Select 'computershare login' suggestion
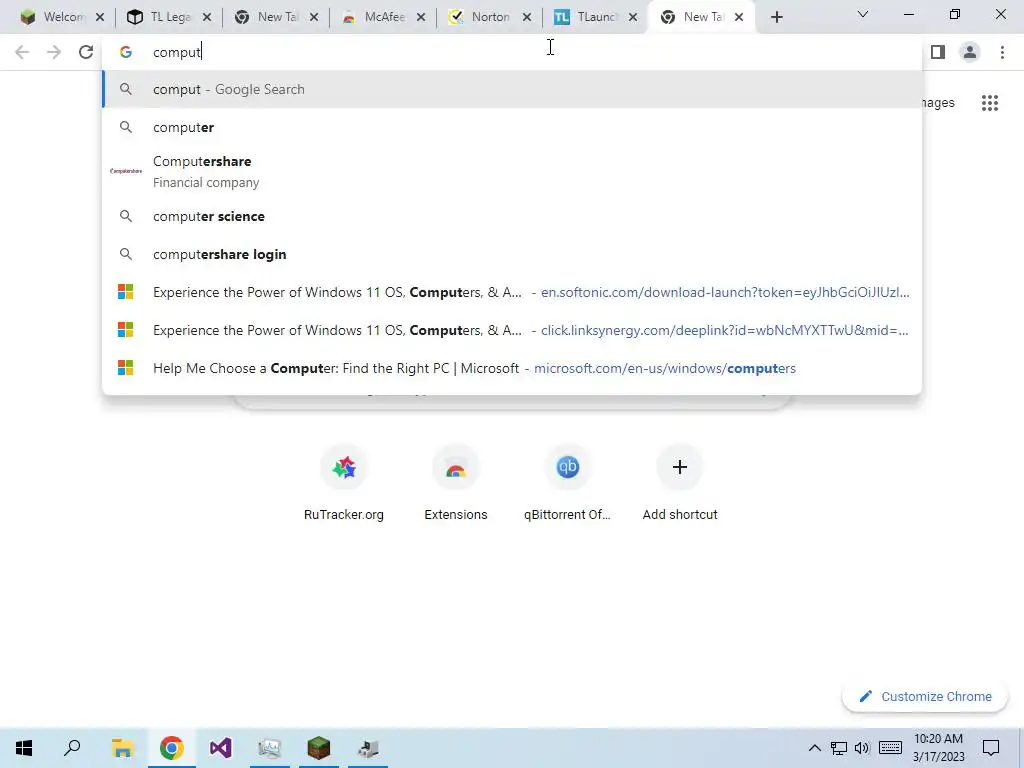The height and width of the screenshot is (768, 1024). 512,254
